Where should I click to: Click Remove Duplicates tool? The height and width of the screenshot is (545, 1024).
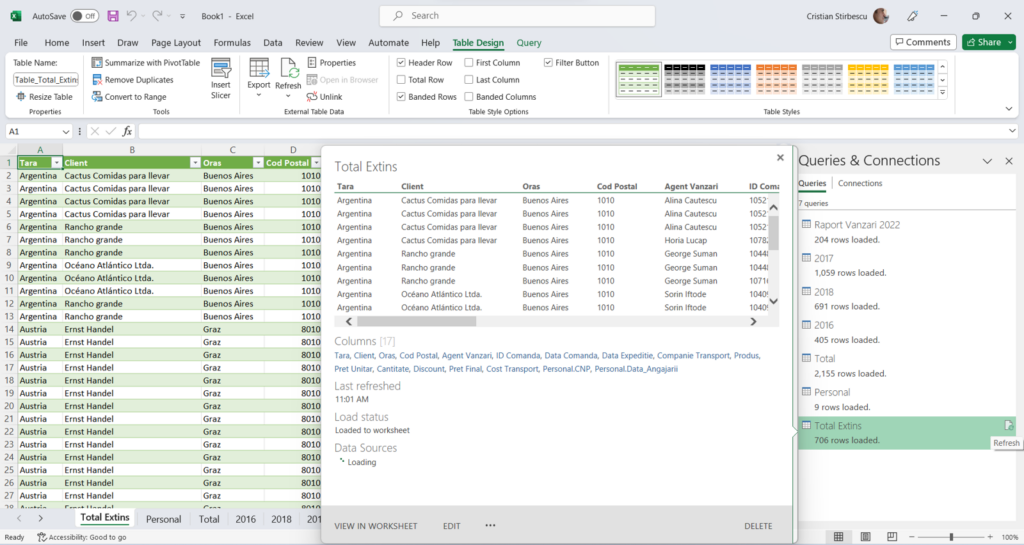click(133, 80)
